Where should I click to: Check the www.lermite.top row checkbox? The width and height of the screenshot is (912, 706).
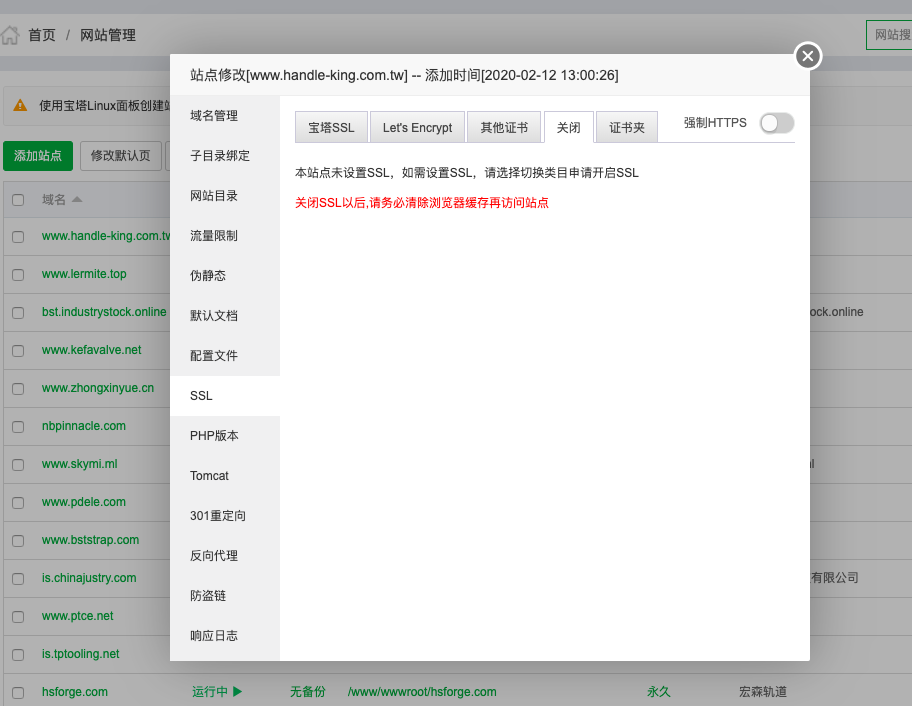[x=18, y=274]
